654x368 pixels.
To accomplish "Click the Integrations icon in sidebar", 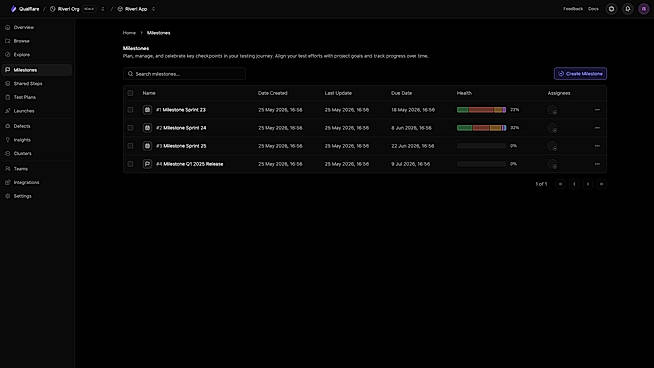I will [8, 182].
